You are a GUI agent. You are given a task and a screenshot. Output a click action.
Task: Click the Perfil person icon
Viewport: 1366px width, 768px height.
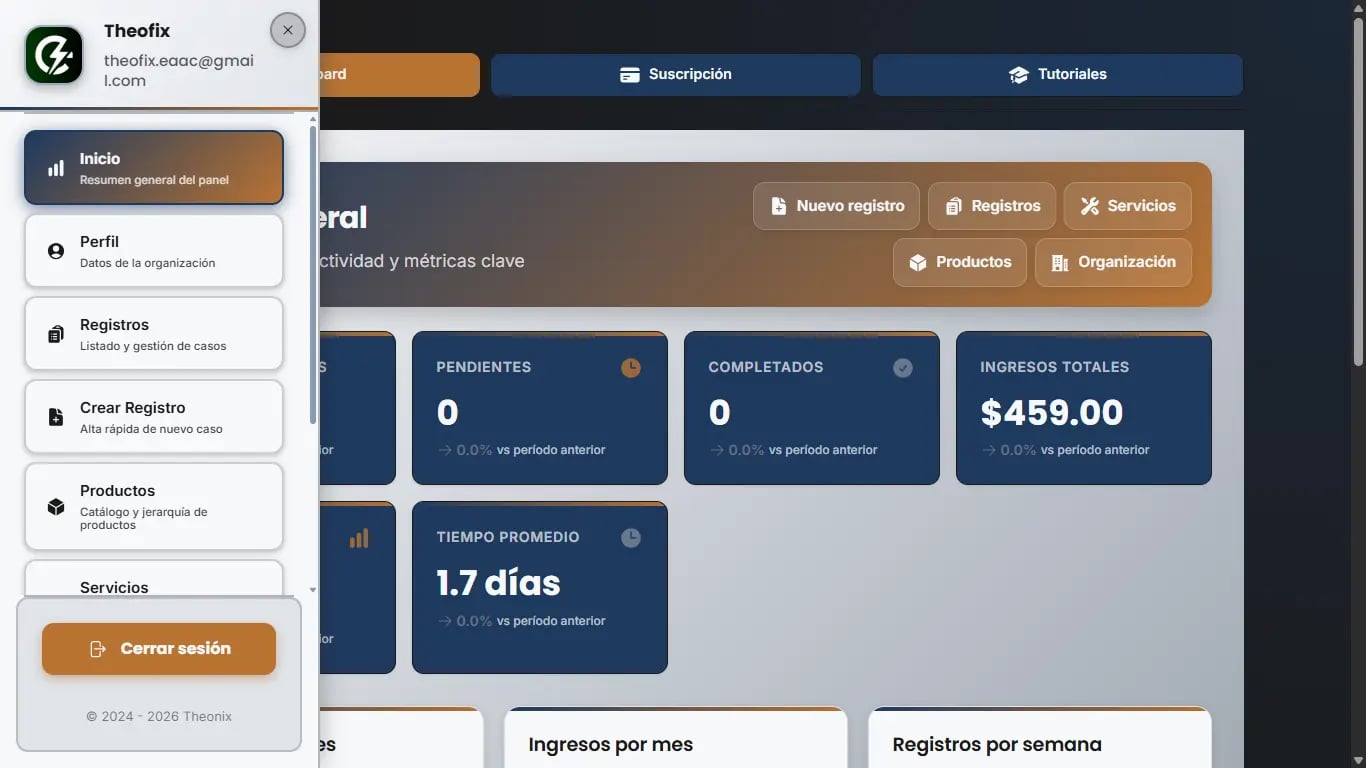click(x=55, y=251)
